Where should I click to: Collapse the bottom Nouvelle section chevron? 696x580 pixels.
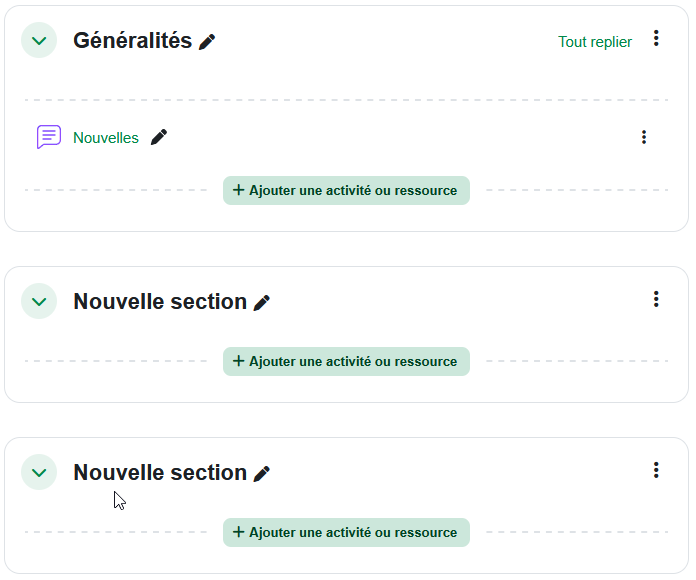click(x=39, y=472)
